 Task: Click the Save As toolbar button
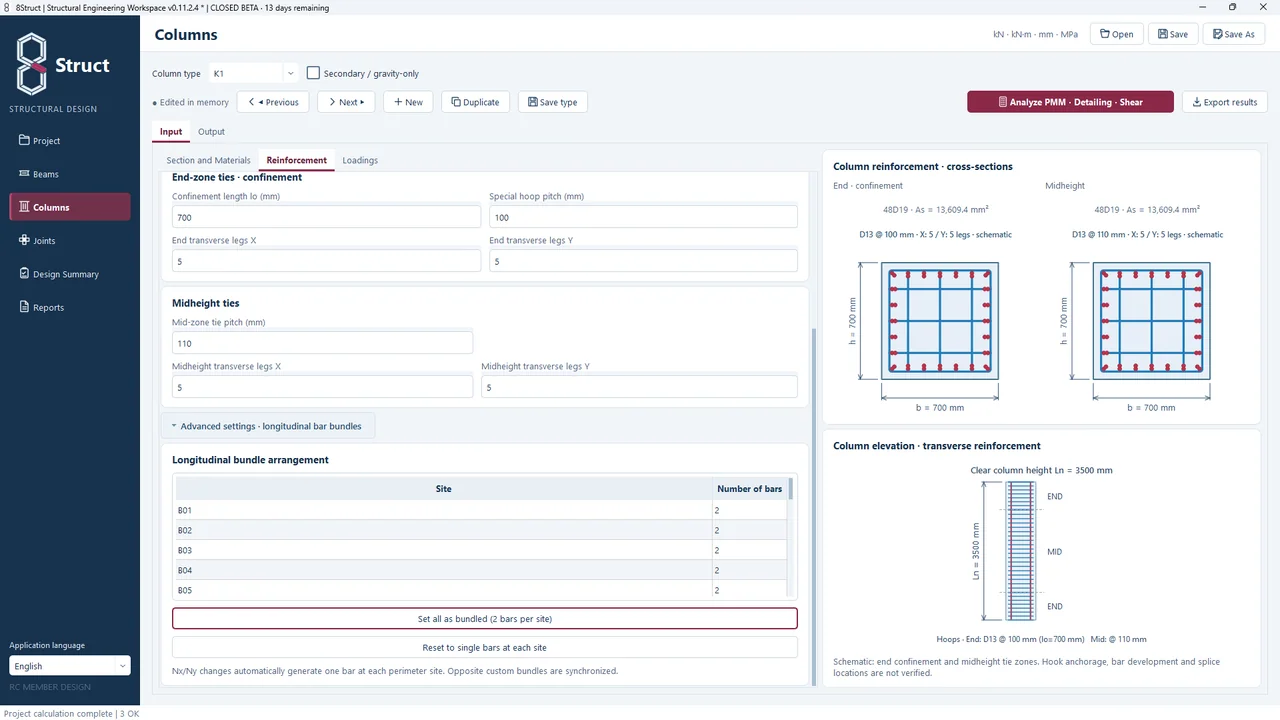pos(1234,34)
